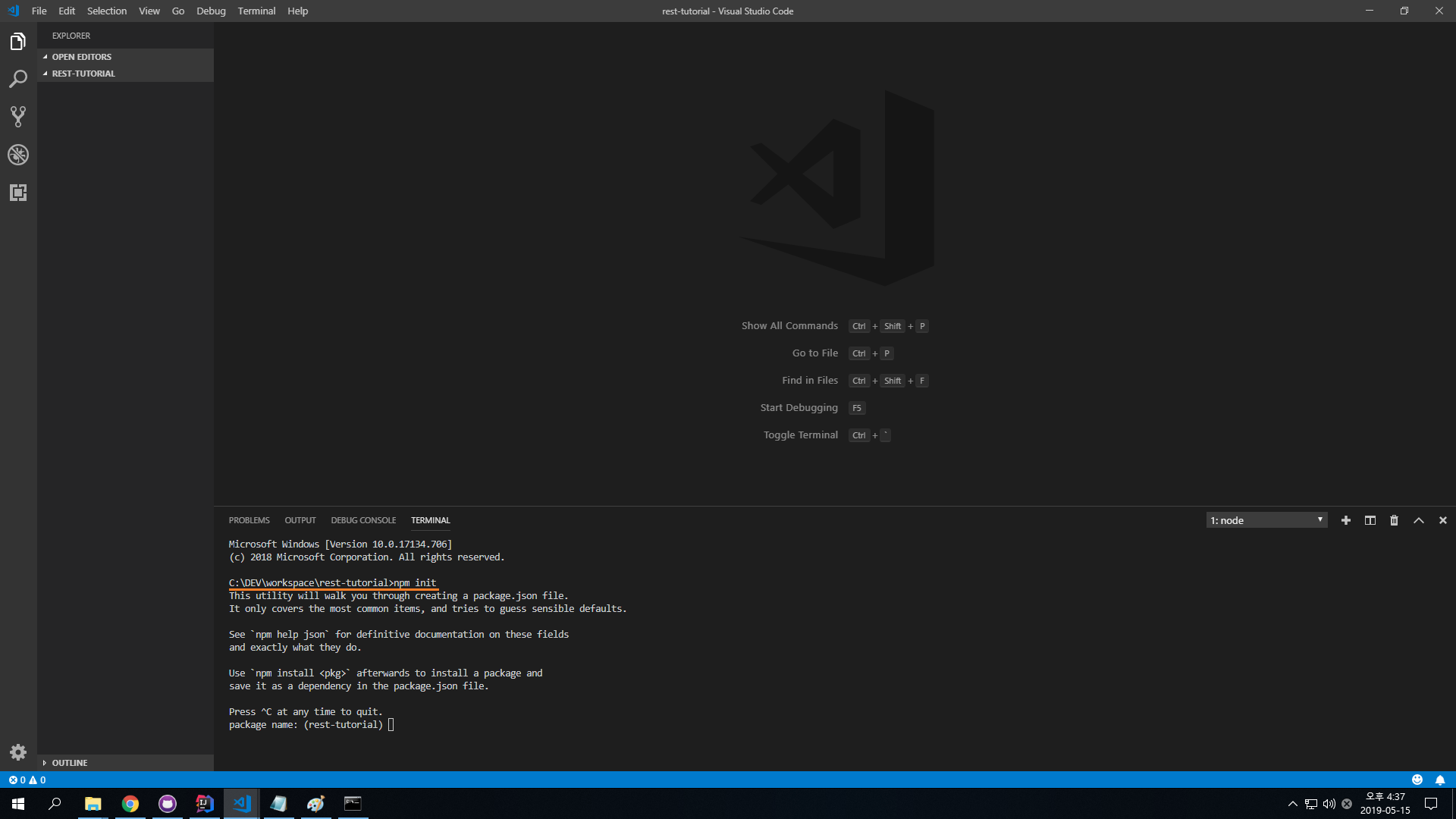Kill terminal with trash icon
Screen dimensions: 1456x819
tap(1394, 520)
